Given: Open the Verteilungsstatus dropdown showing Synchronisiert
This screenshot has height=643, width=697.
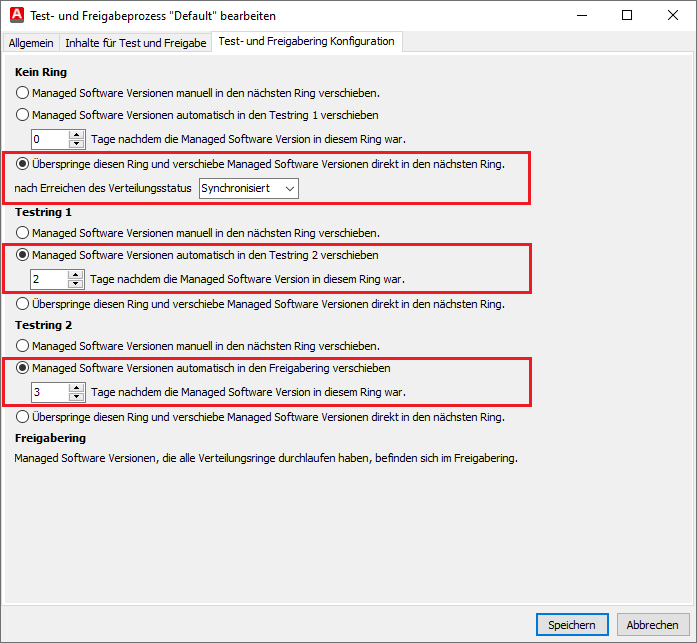Looking at the screenshot, I should click(248, 188).
